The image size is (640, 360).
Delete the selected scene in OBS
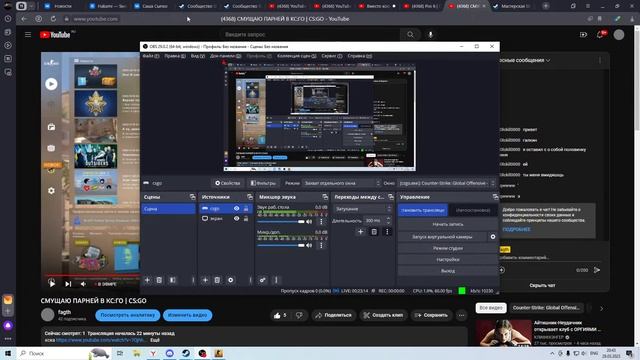tap(159, 280)
